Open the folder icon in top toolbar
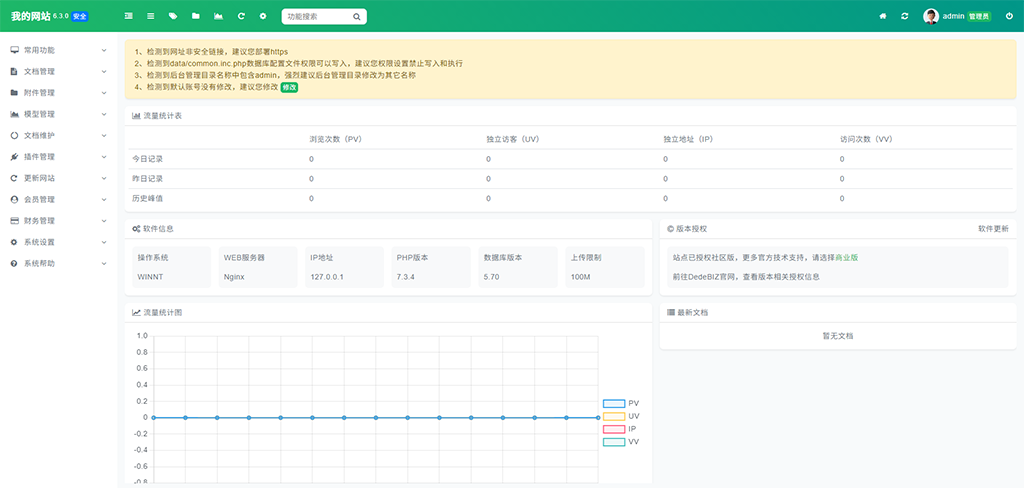The image size is (1024, 488). [195, 17]
